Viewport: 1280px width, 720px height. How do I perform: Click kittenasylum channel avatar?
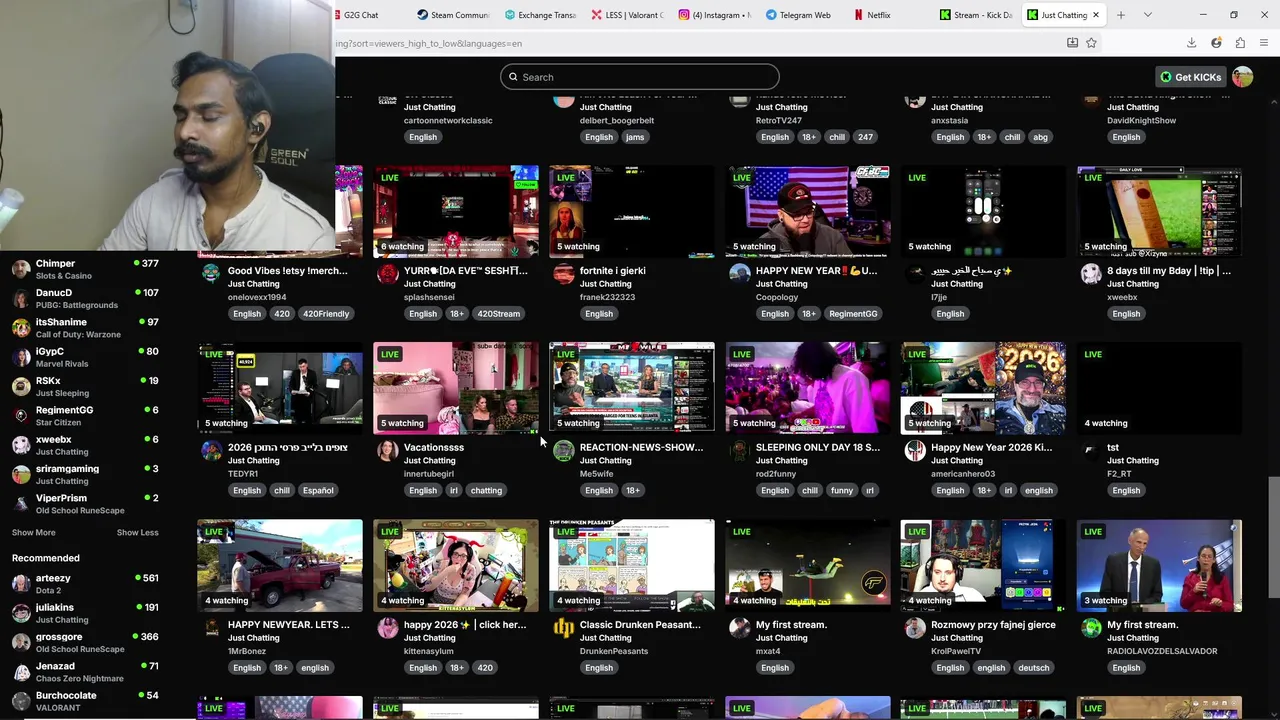click(388, 628)
